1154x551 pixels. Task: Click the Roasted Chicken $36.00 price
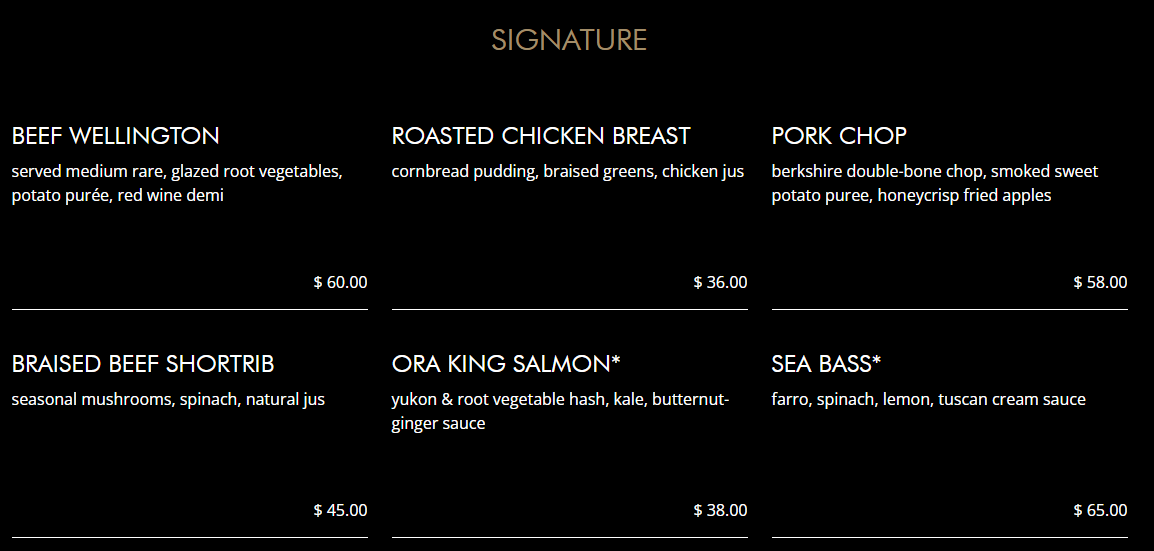[x=721, y=283]
